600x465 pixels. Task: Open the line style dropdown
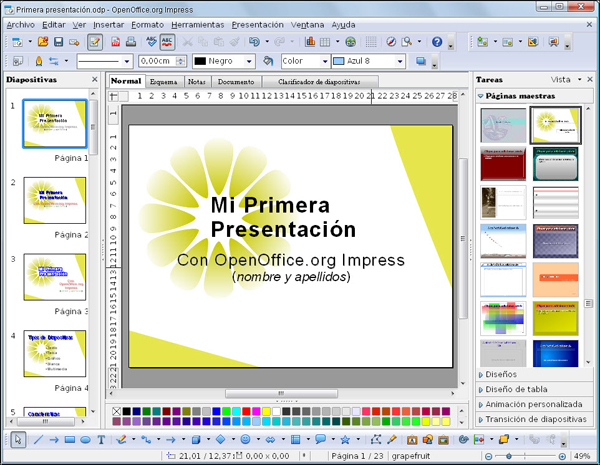(127, 61)
